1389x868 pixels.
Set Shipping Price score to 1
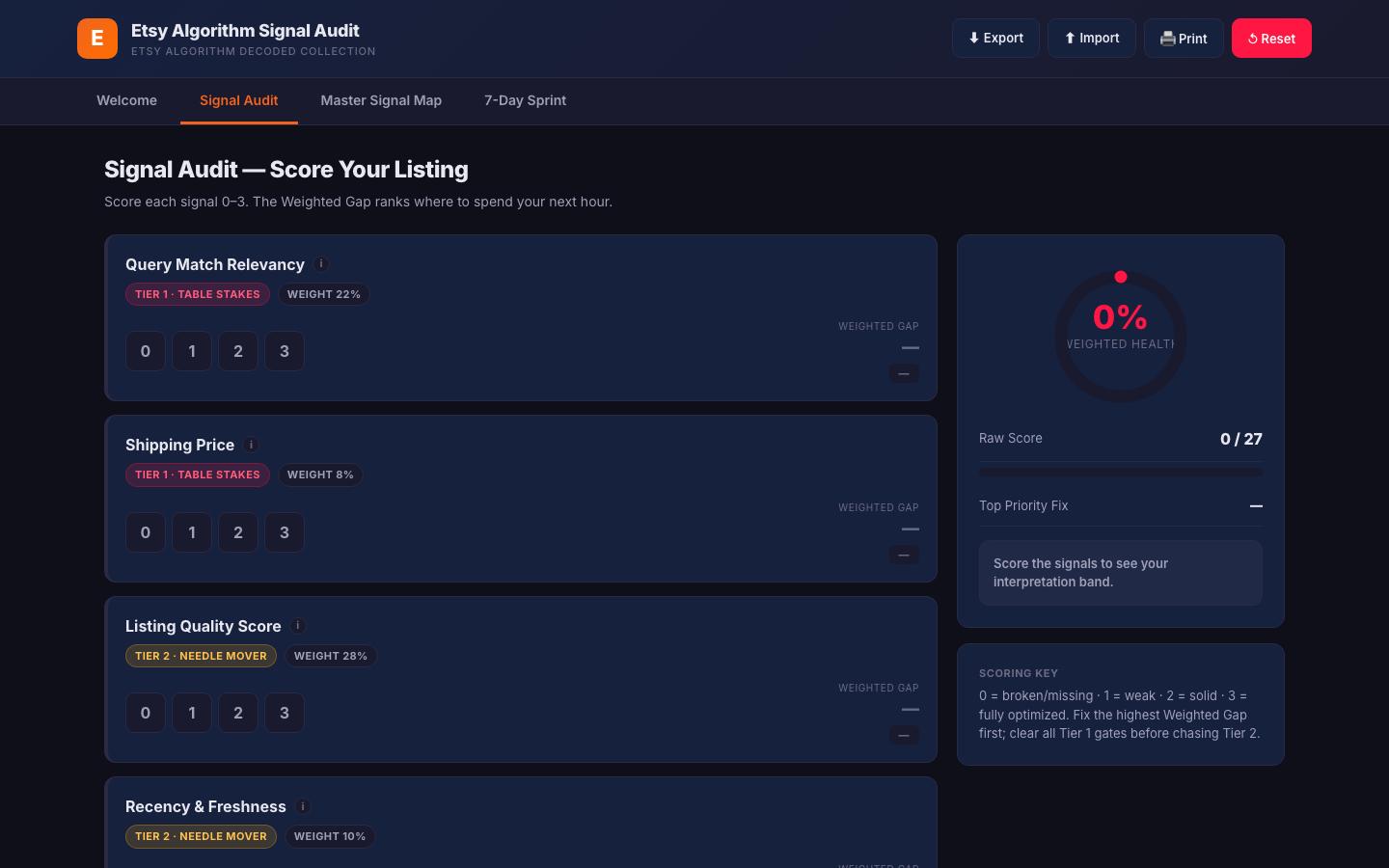click(192, 532)
